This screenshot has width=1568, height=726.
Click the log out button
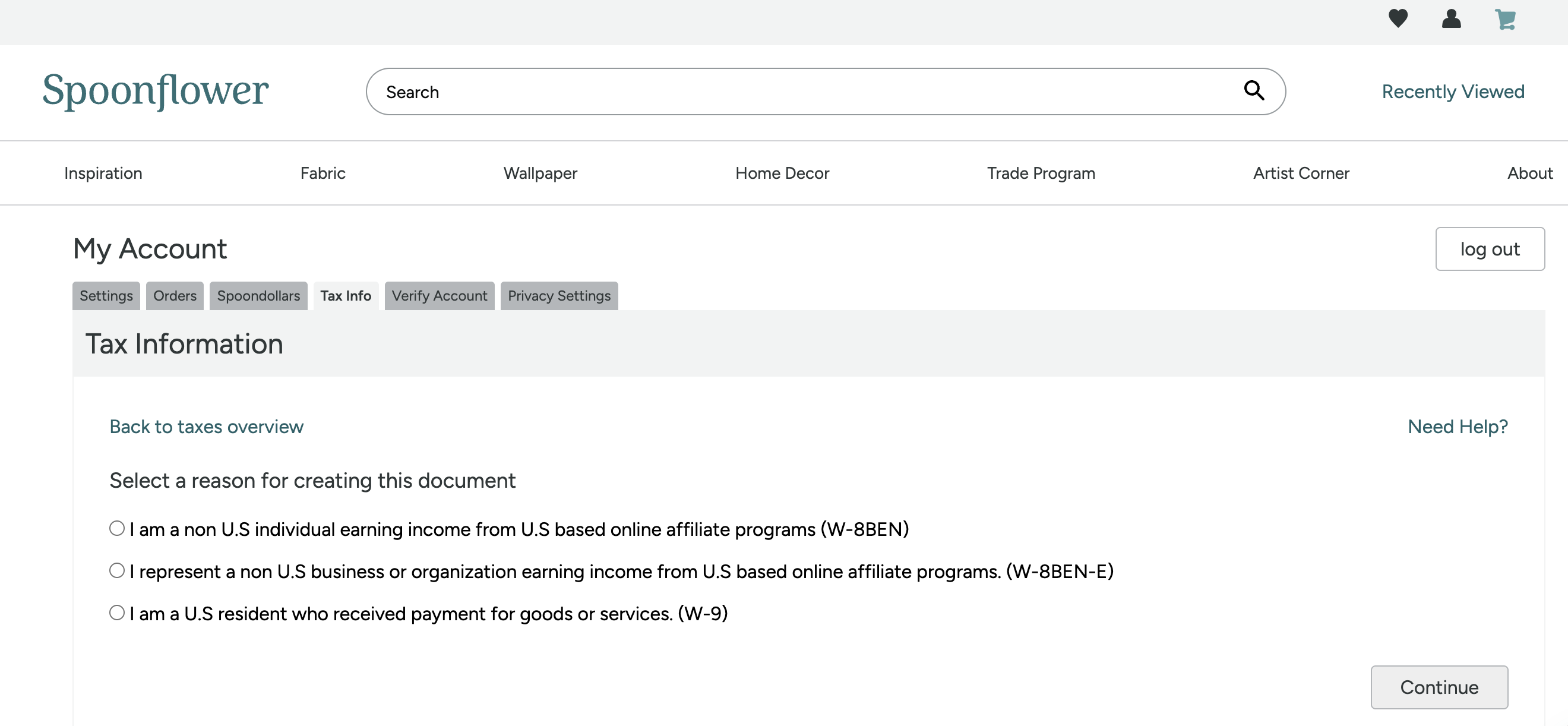point(1490,248)
